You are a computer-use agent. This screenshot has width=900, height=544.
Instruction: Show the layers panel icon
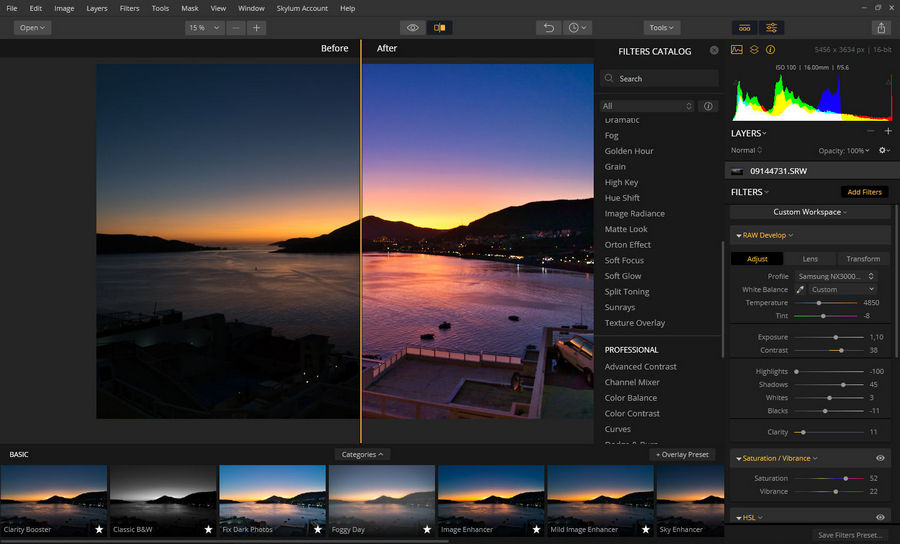click(754, 50)
